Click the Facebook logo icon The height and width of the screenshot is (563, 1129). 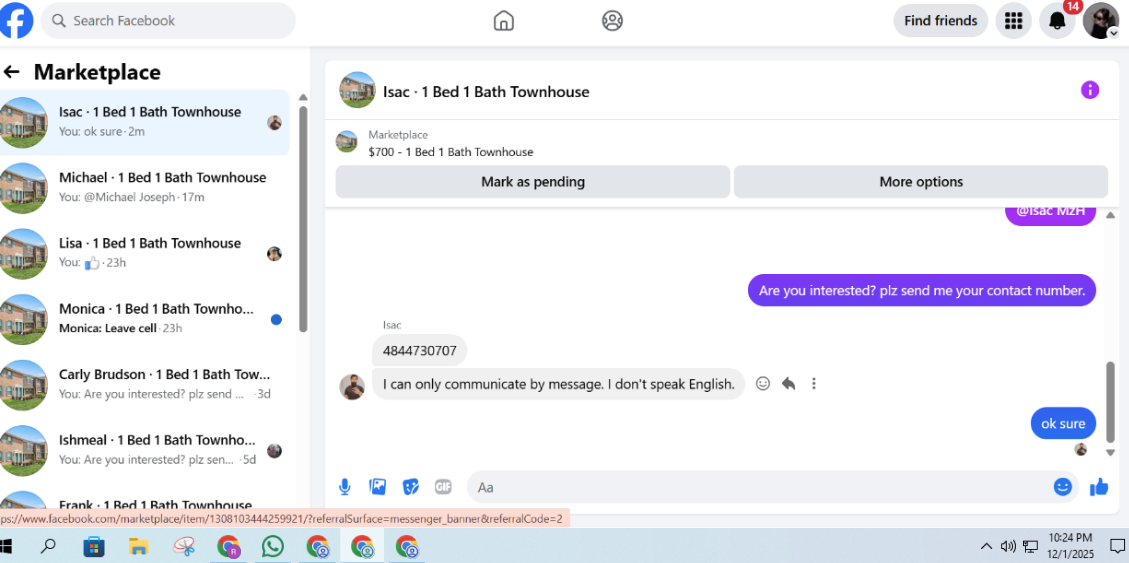(15, 20)
